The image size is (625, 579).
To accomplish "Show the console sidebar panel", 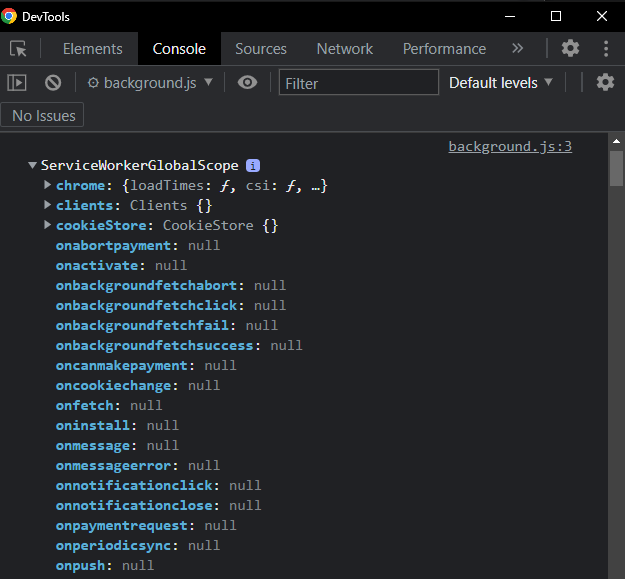I will point(17,83).
